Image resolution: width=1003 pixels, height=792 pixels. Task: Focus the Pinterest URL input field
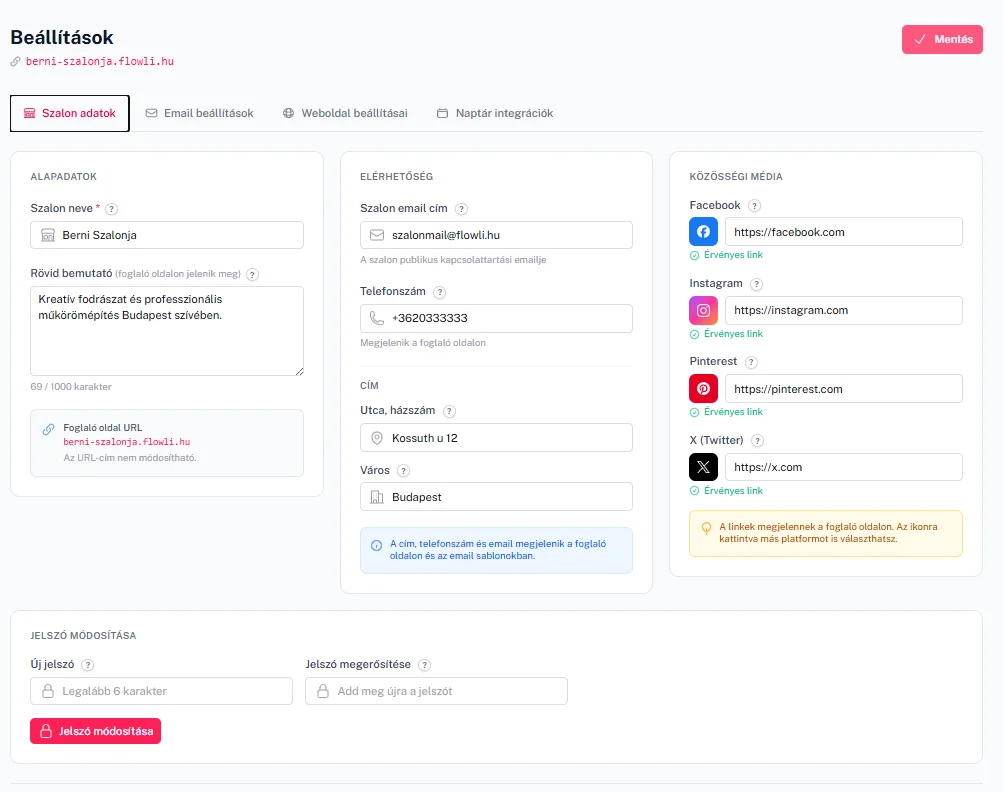[x=844, y=388]
